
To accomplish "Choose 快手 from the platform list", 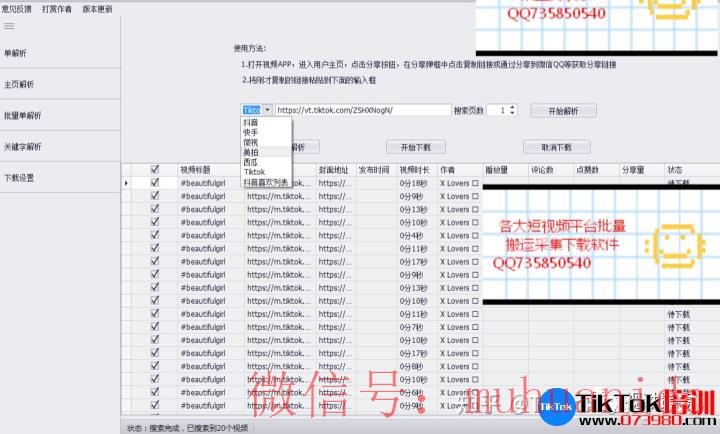I will [266, 132].
